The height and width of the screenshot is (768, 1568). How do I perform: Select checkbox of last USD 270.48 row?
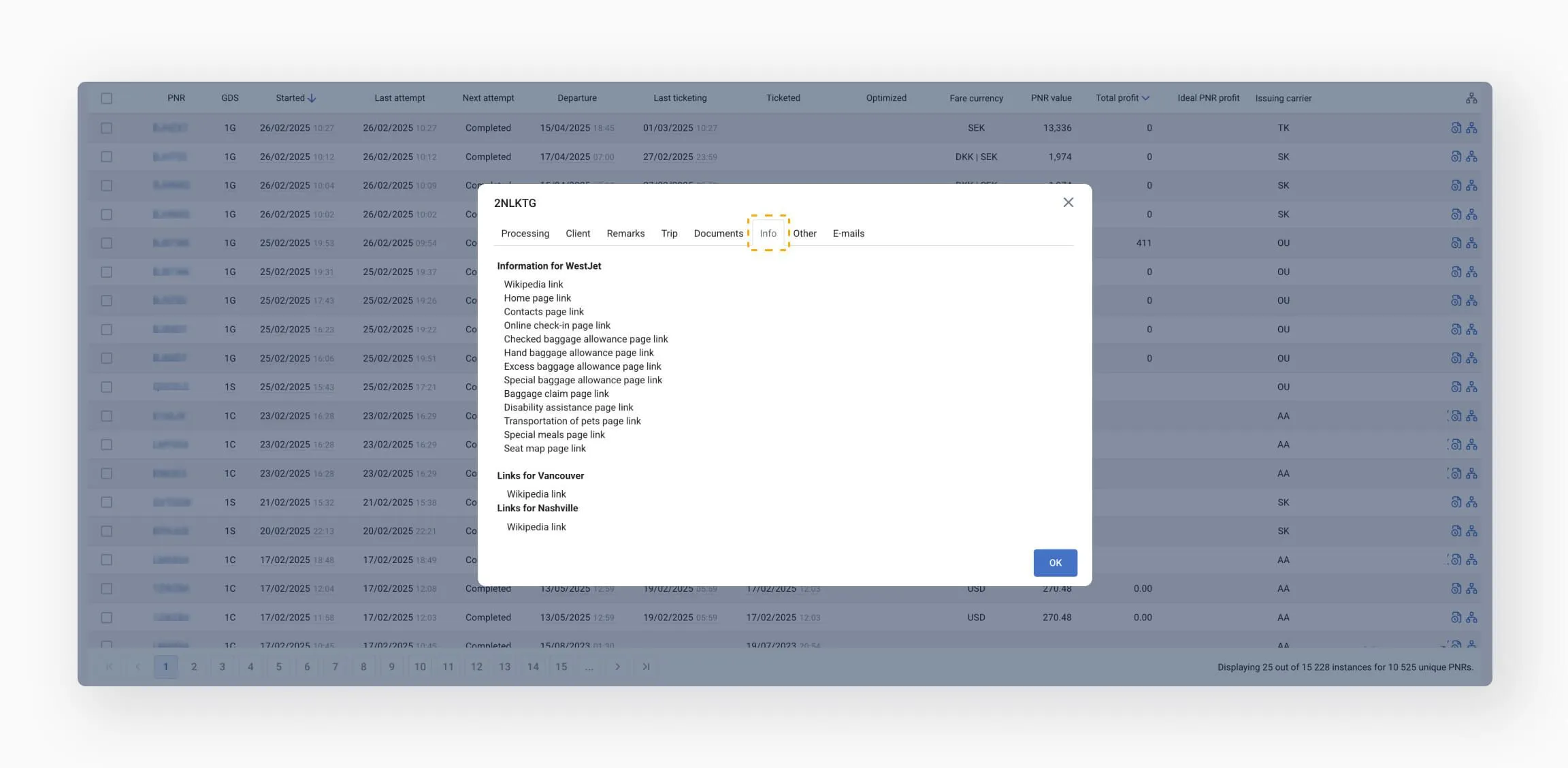[107, 618]
